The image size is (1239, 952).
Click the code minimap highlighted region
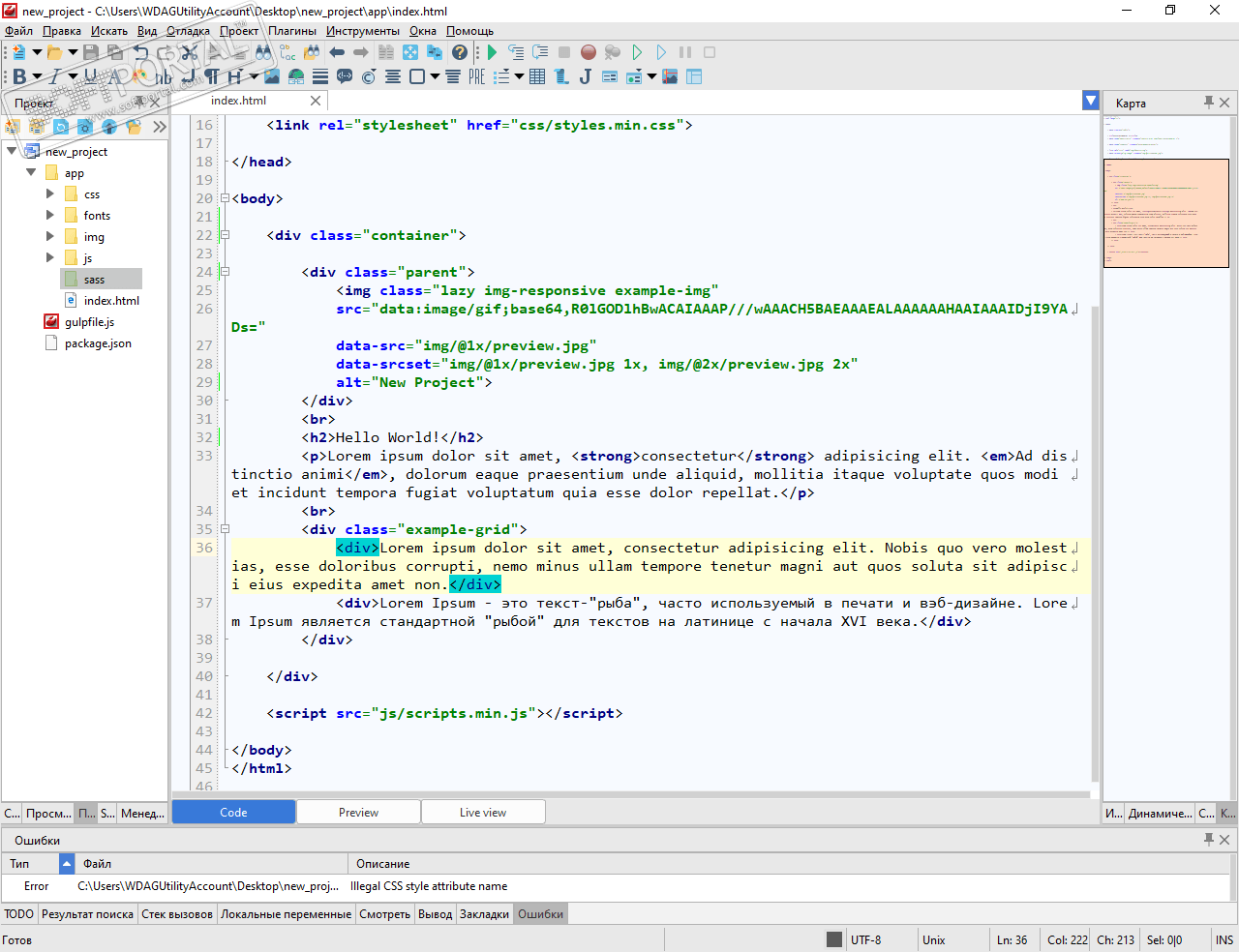tap(1165, 213)
